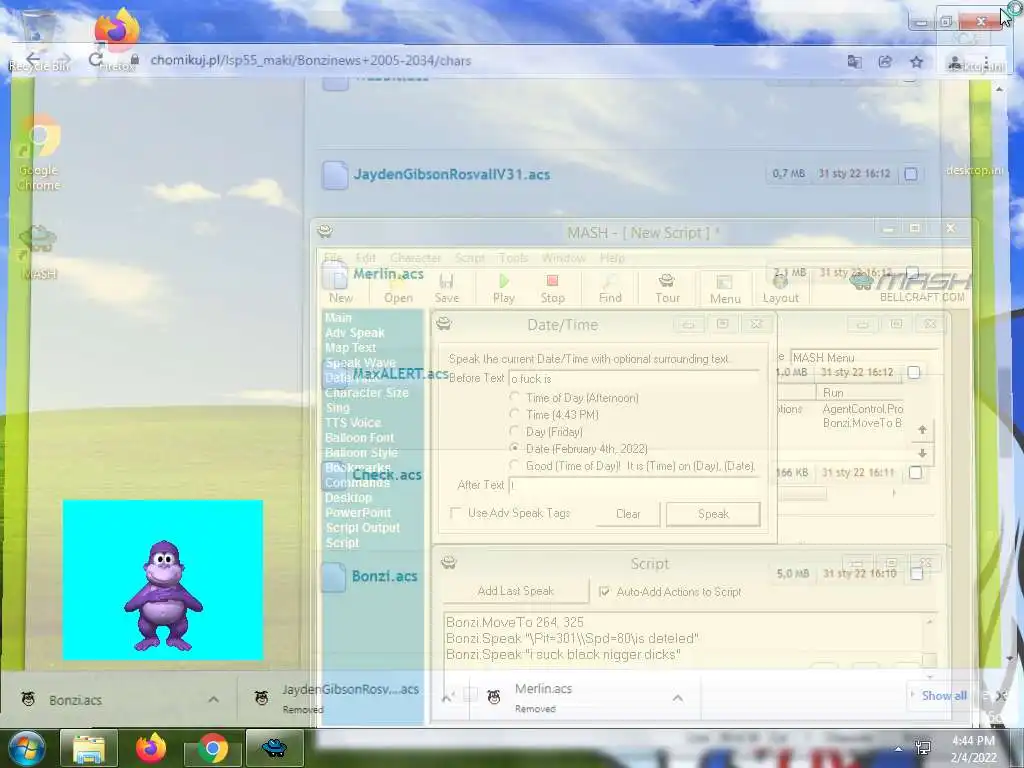Select the MASH desktop shortcut
The height and width of the screenshot is (768, 1024).
point(38,252)
